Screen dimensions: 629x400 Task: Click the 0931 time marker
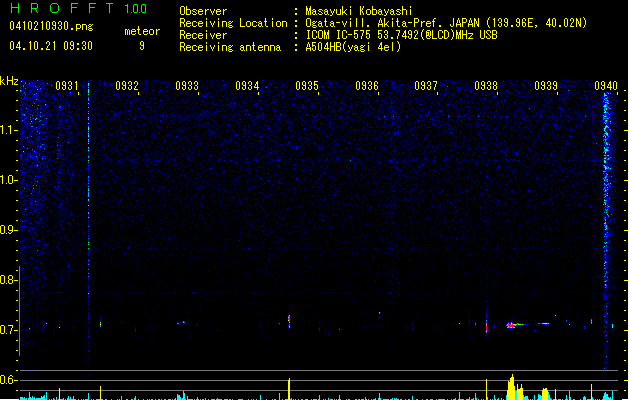(67, 86)
